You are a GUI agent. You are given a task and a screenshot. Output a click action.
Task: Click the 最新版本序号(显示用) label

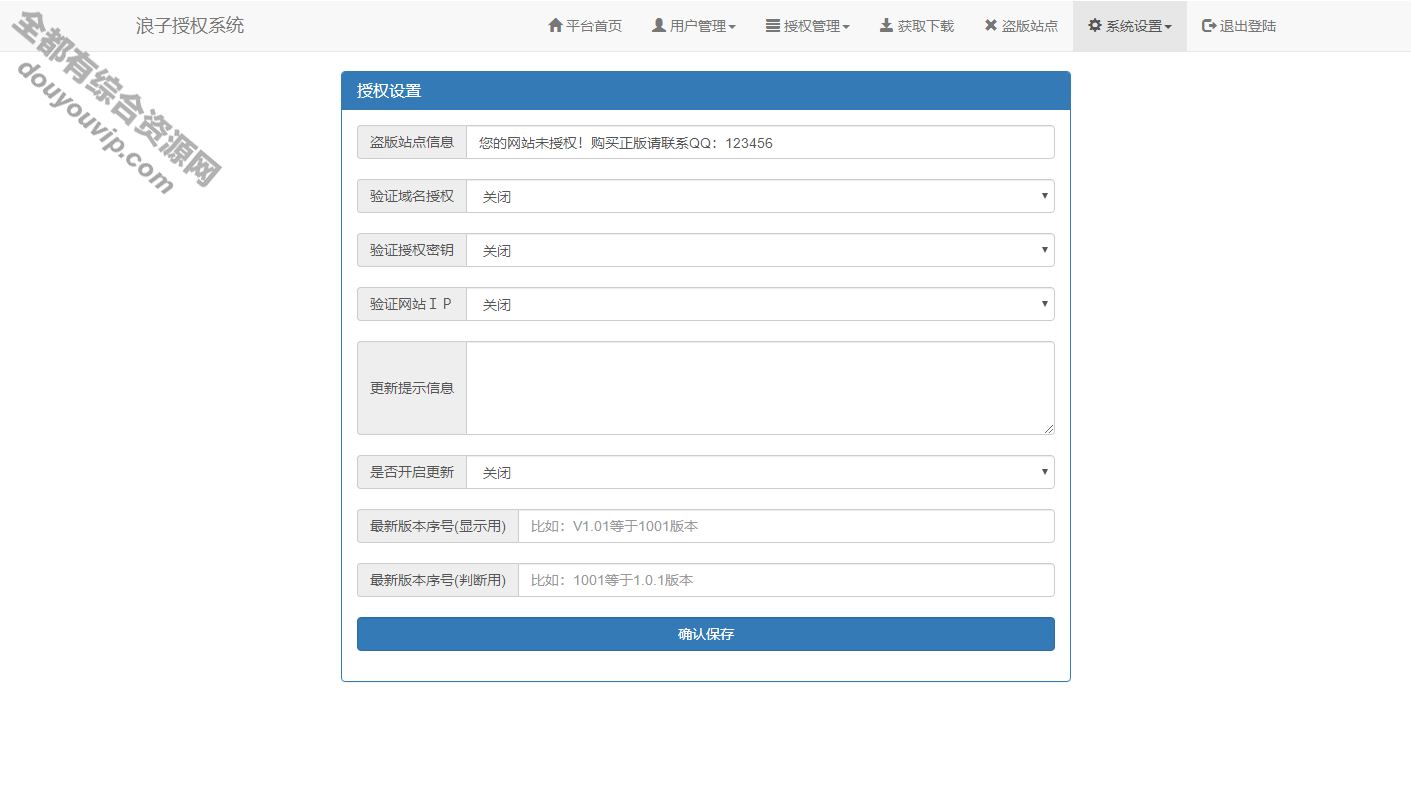(x=438, y=526)
